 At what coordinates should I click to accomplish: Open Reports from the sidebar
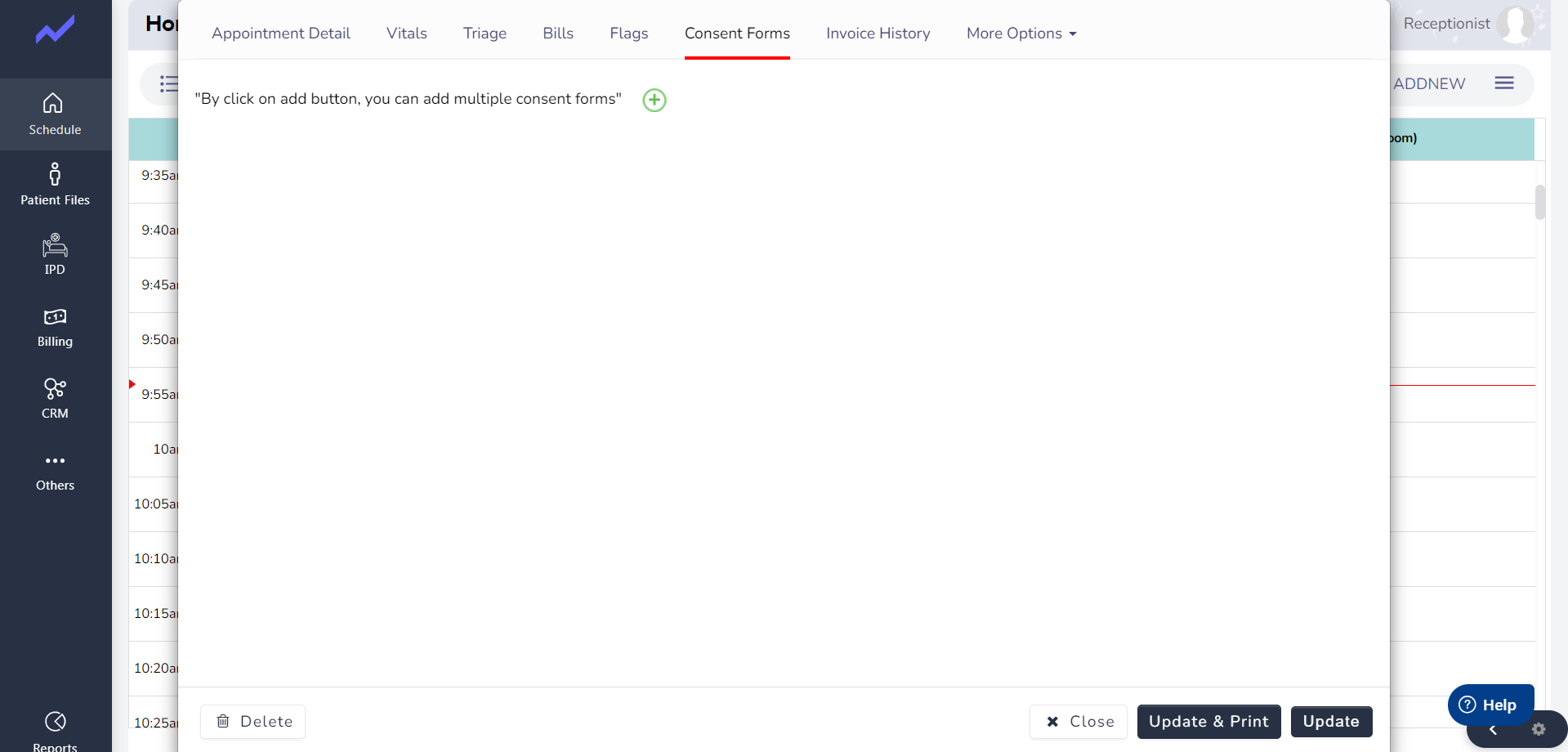pyautogui.click(x=55, y=732)
